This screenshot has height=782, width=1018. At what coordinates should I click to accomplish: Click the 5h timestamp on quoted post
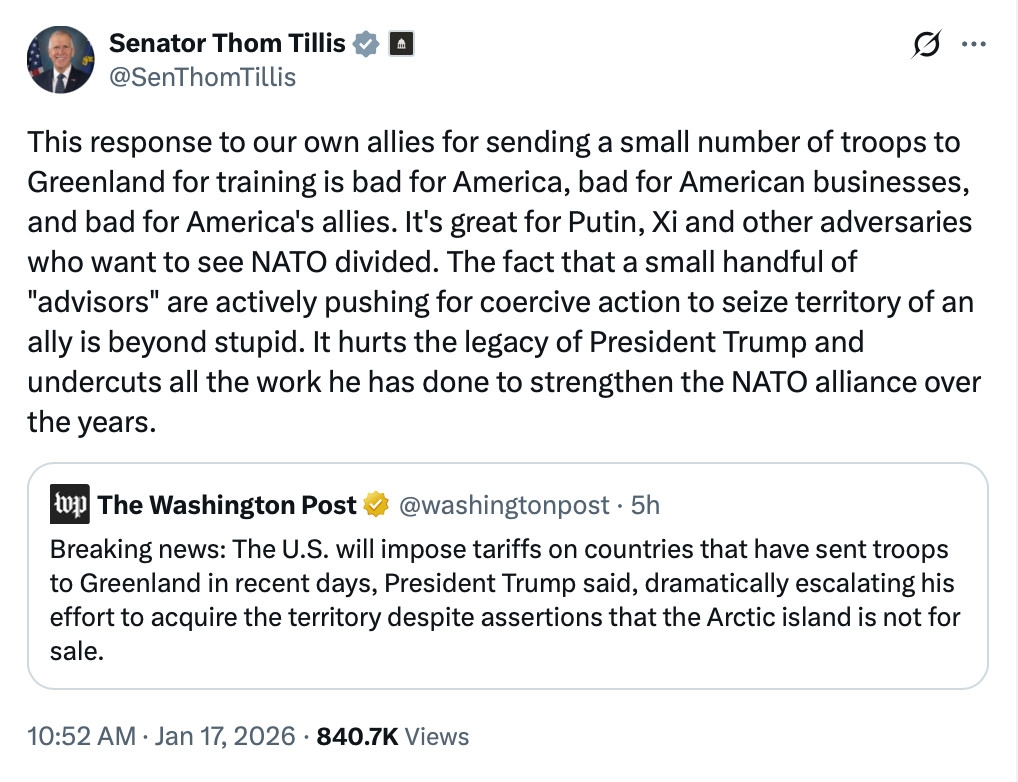coord(646,505)
